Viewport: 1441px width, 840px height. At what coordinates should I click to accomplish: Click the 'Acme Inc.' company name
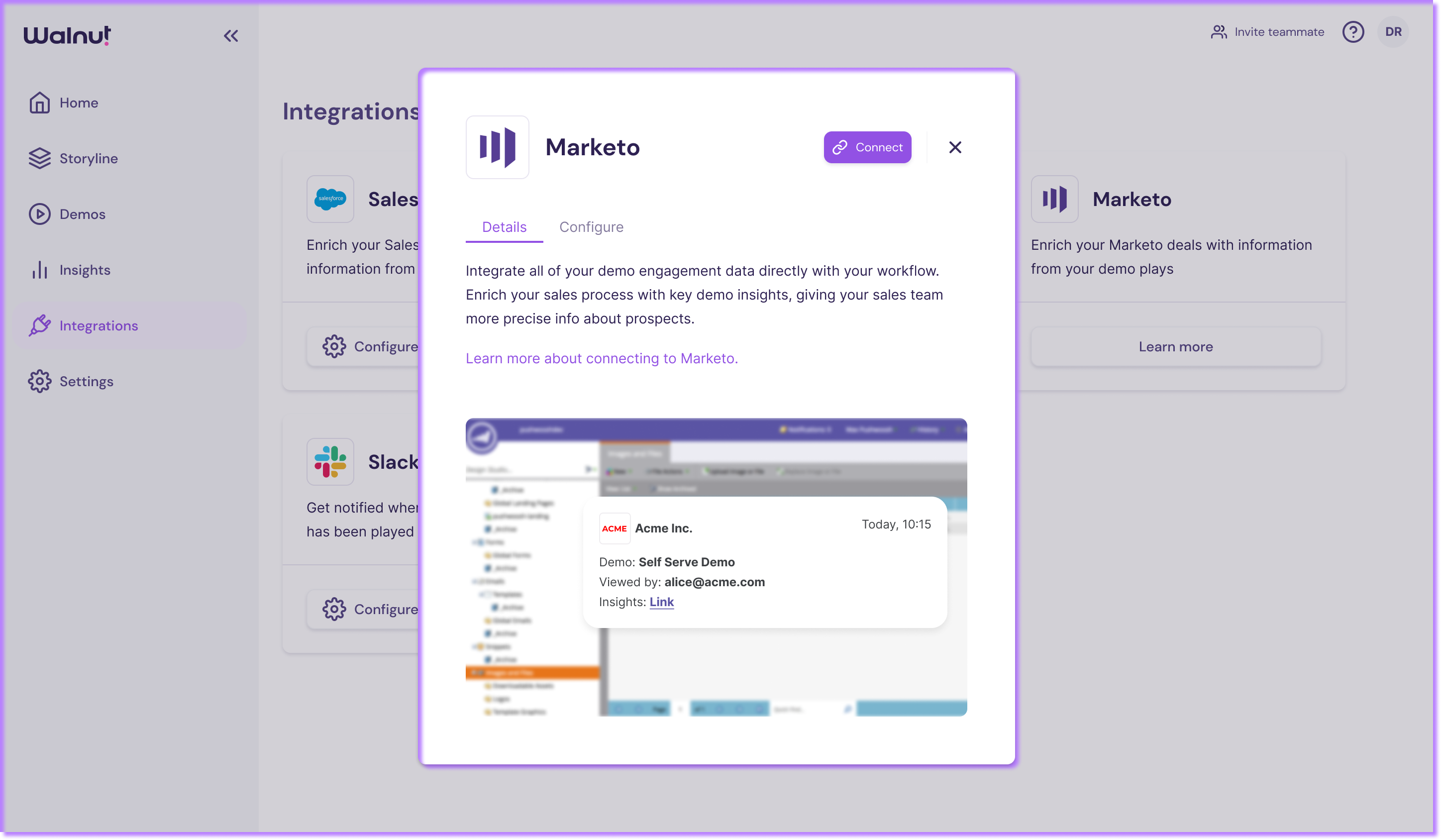click(663, 528)
